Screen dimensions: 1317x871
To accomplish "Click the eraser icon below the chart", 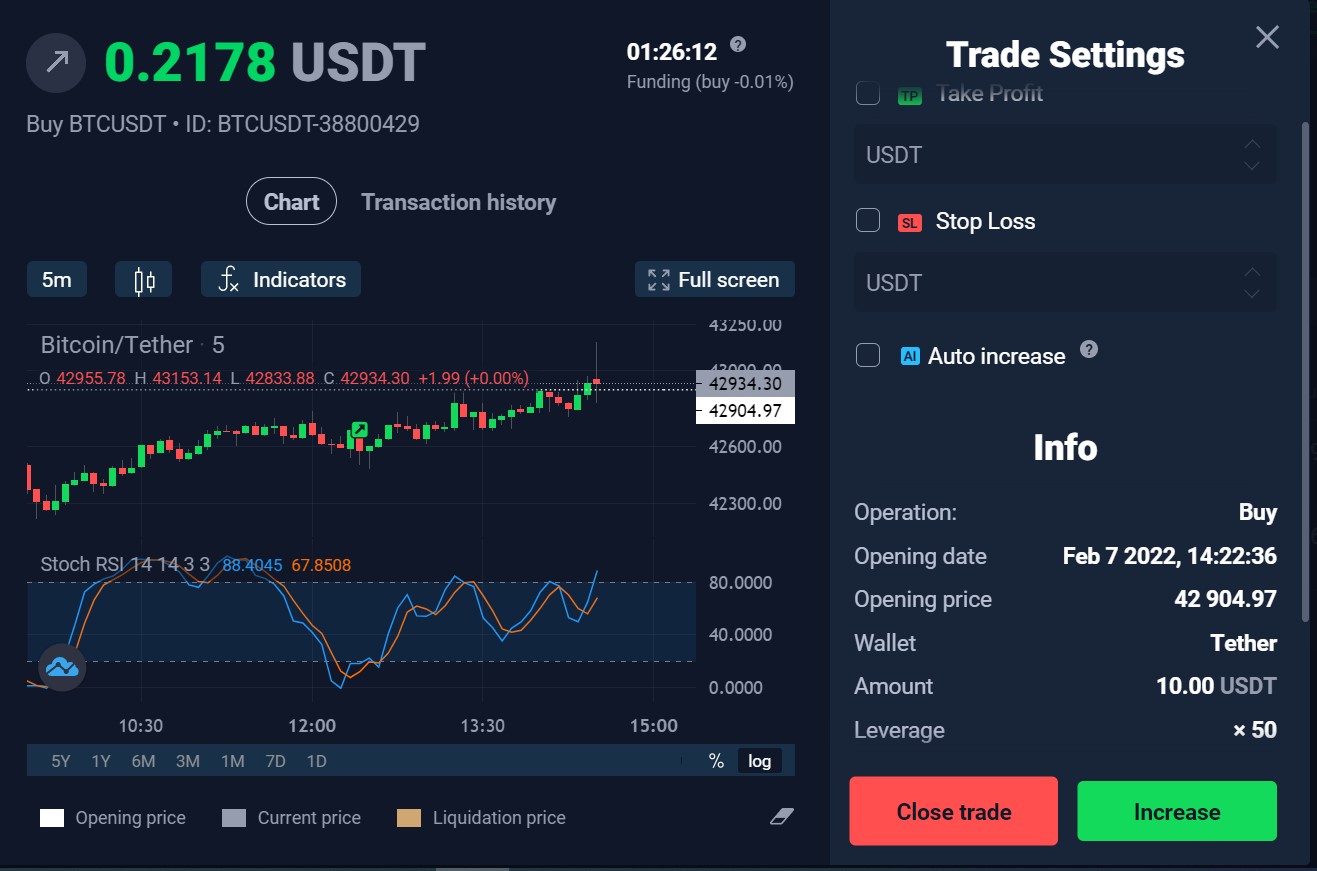I will [782, 817].
